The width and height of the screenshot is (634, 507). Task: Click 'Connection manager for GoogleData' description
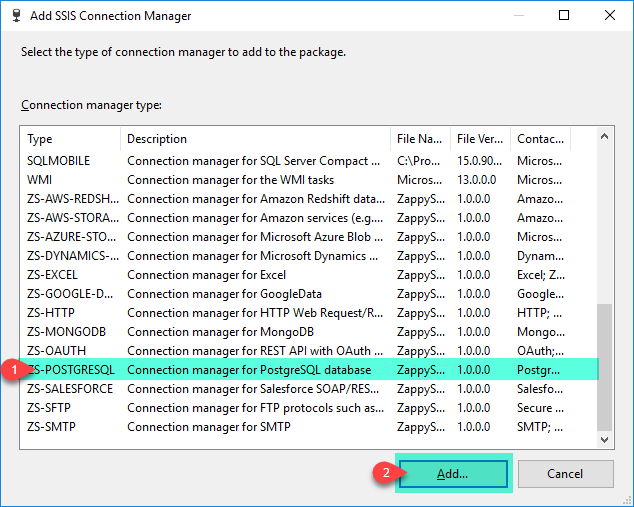224,294
